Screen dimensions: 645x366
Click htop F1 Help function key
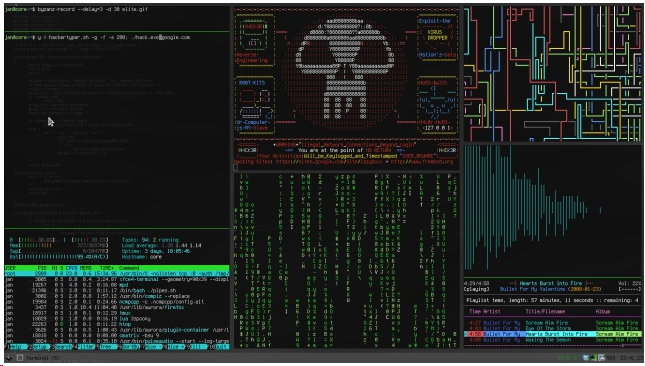pyautogui.click(x=16, y=347)
